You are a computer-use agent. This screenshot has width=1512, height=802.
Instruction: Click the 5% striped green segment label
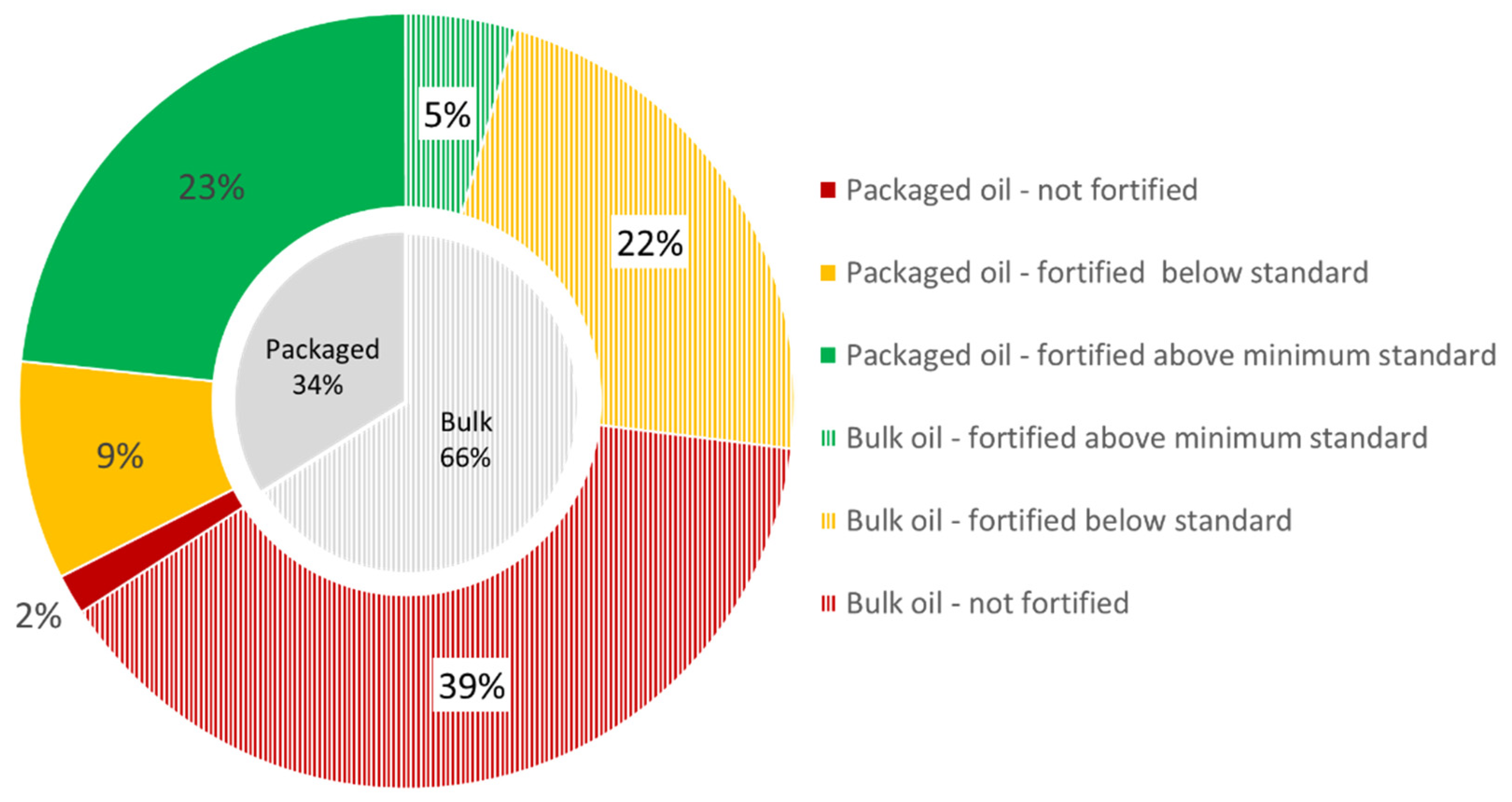click(x=447, y=114)
